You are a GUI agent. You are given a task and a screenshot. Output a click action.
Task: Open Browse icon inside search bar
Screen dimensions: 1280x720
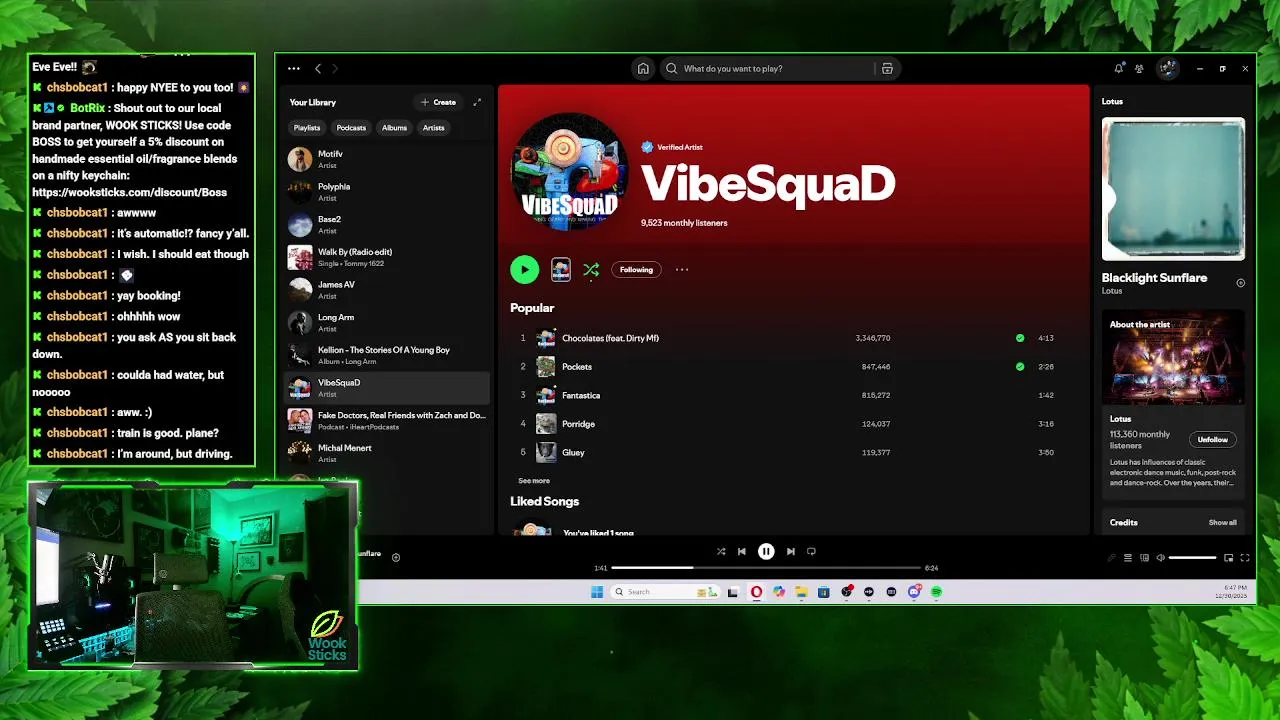click(x=887, y=69)
